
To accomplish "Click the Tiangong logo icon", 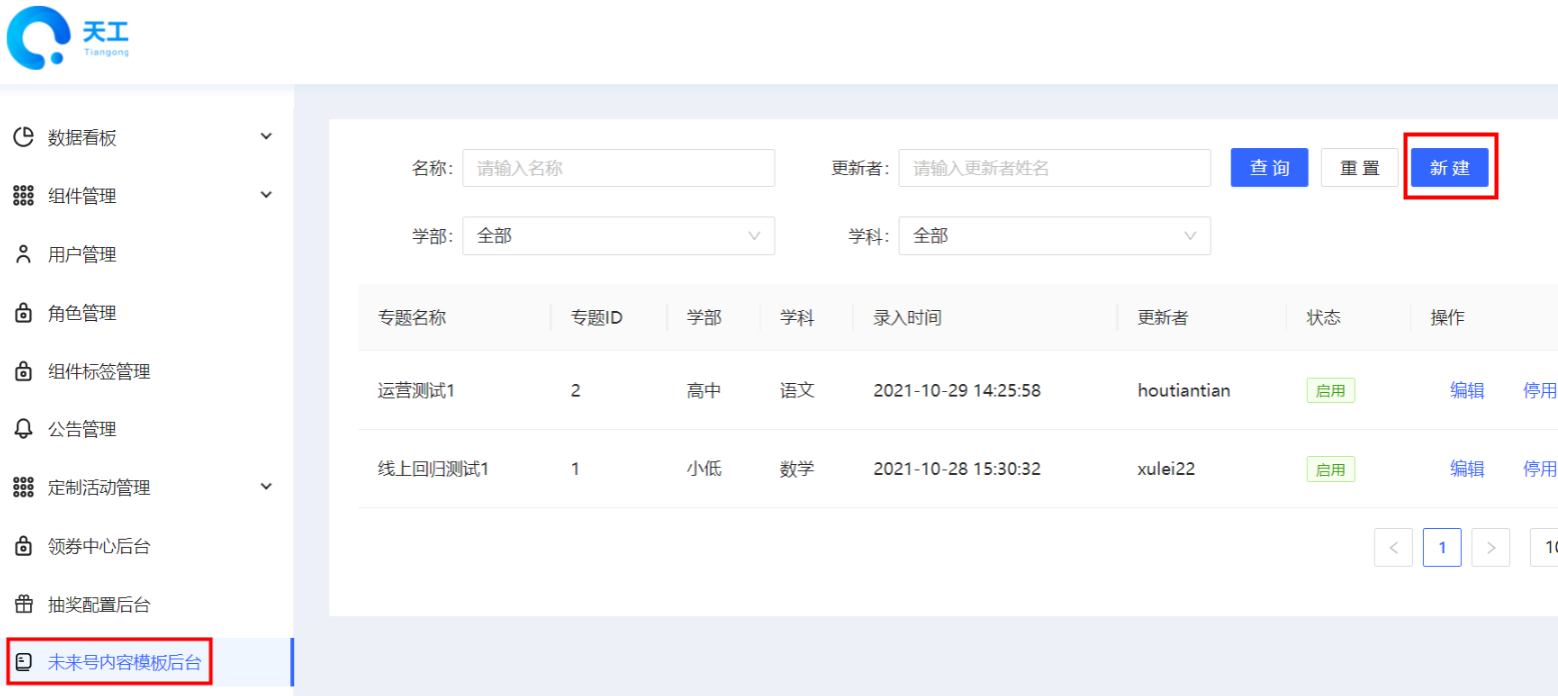I will click(38, 37).
